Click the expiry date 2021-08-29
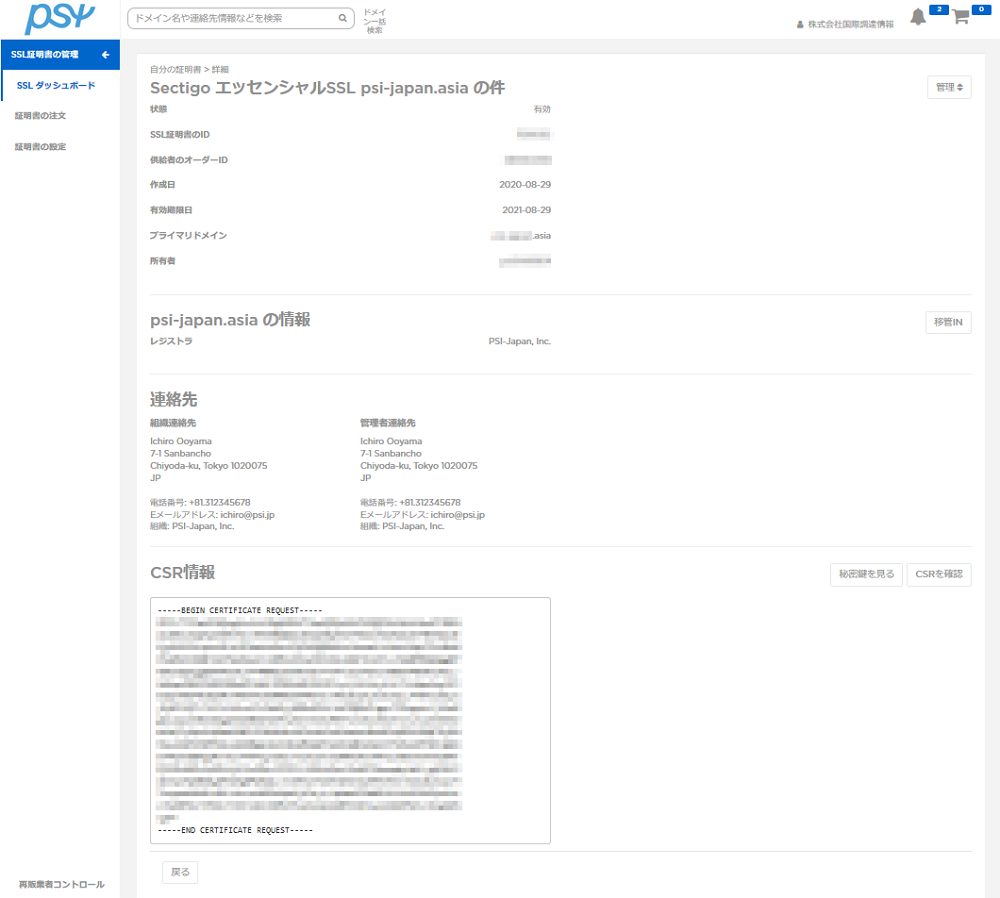The width and height of the screenshot is (1000, 898). (526, 210)
